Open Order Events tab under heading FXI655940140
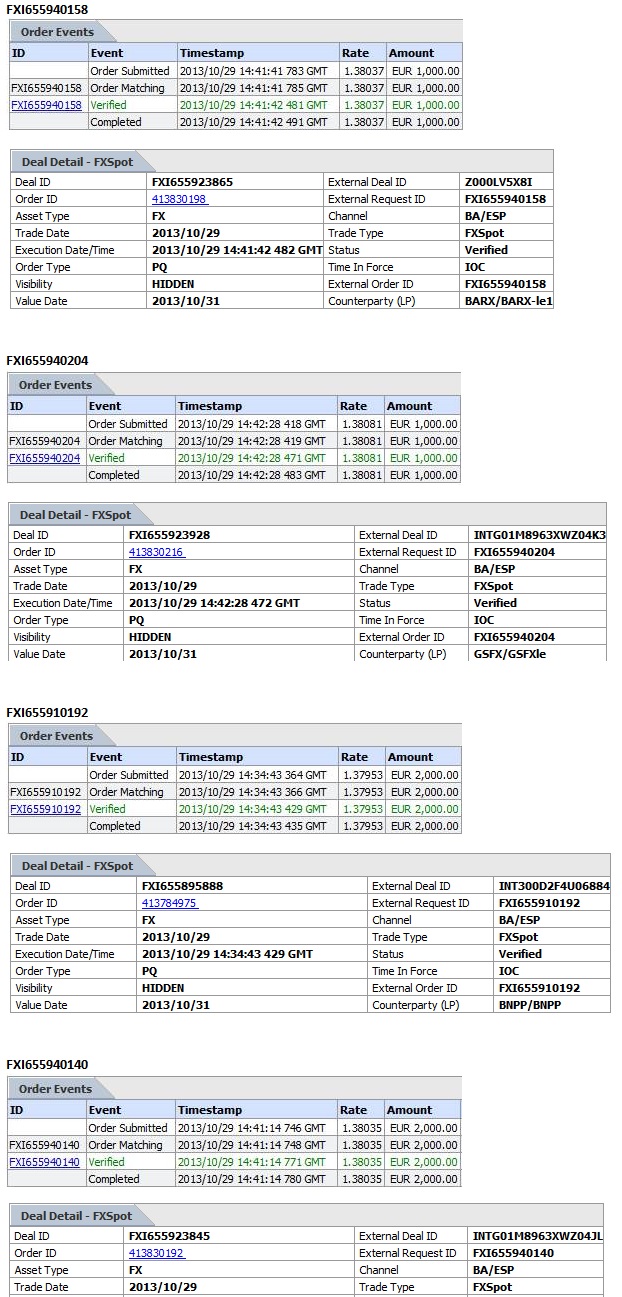 [55, 1089]
